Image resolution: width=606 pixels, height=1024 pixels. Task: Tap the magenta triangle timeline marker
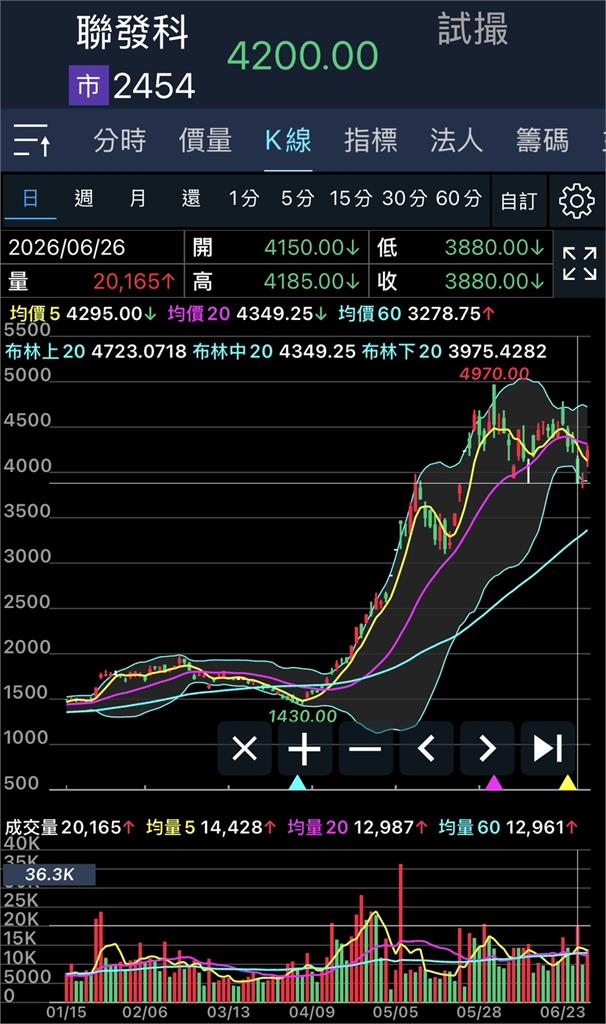tap(494, 782)
